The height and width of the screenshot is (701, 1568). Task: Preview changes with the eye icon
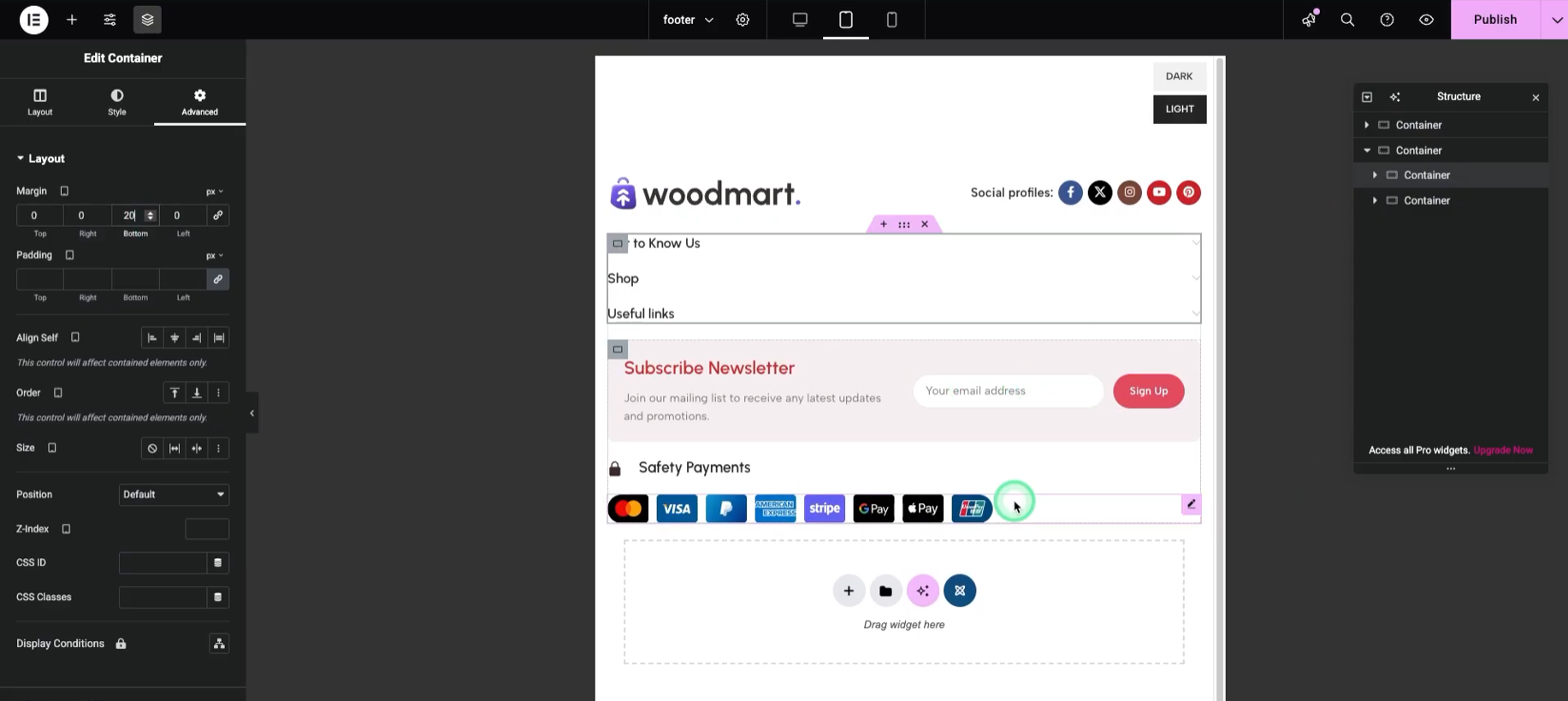[x=1426, y=20]
